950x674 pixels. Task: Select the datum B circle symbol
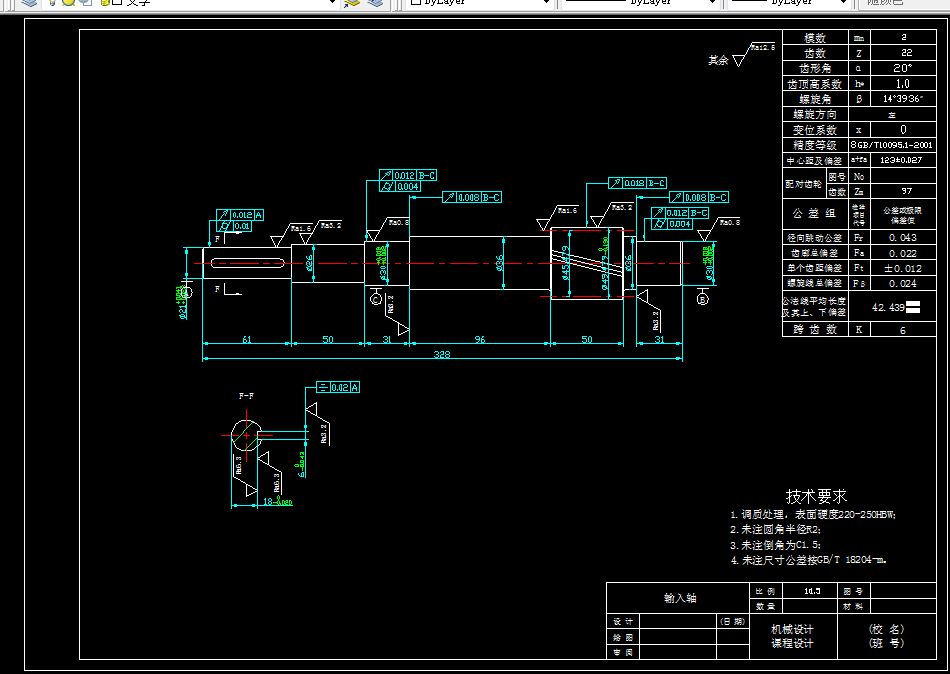pyautogui.click(x=703, y=299)
